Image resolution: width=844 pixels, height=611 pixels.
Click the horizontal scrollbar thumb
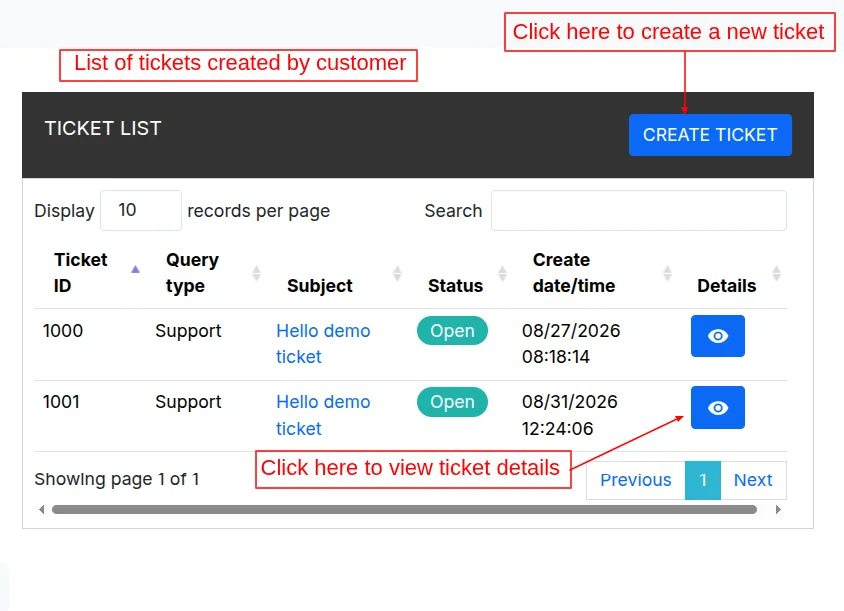click(404, 509)
